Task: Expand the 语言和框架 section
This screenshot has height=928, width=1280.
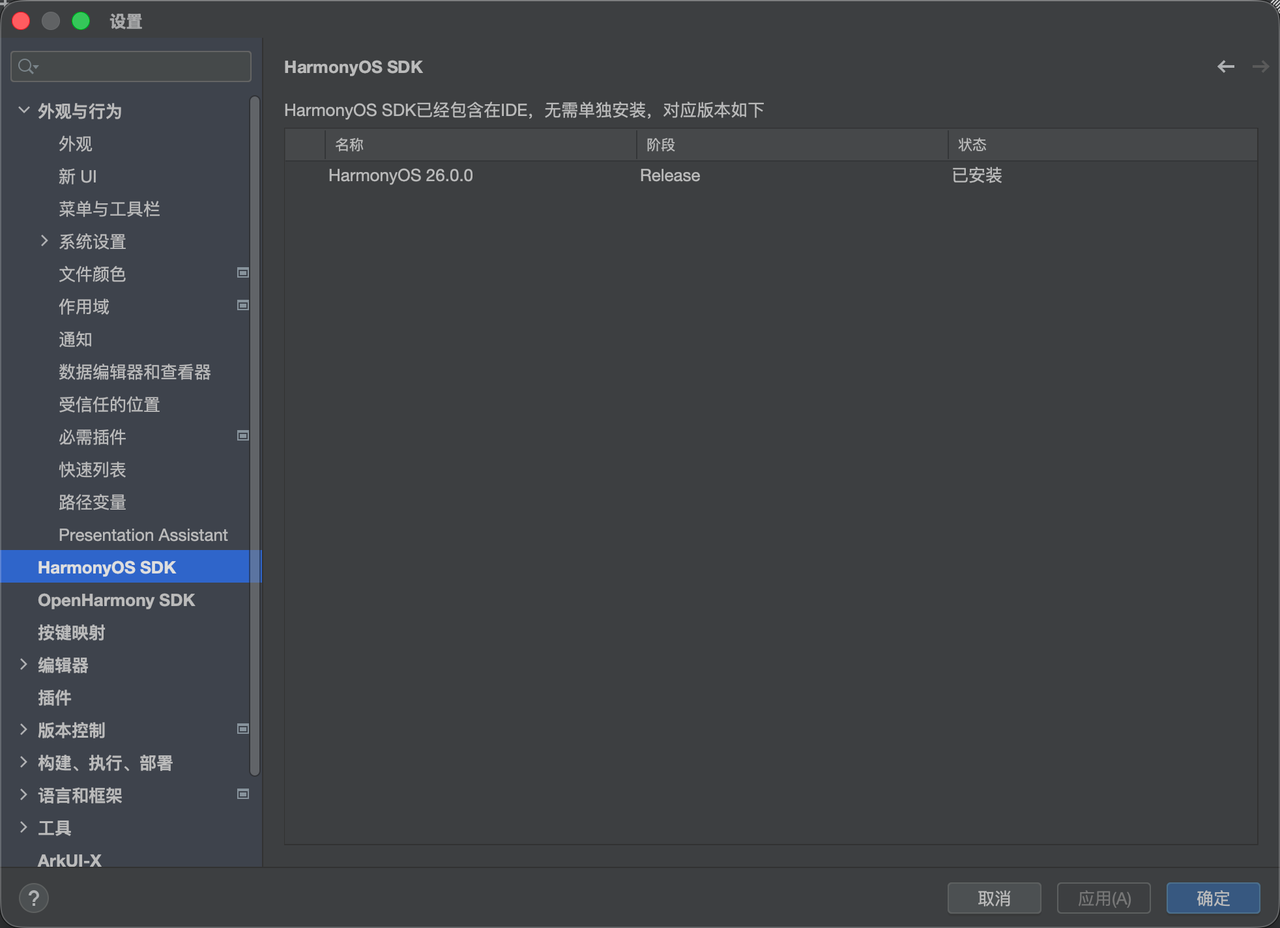Action: (24, 795)
